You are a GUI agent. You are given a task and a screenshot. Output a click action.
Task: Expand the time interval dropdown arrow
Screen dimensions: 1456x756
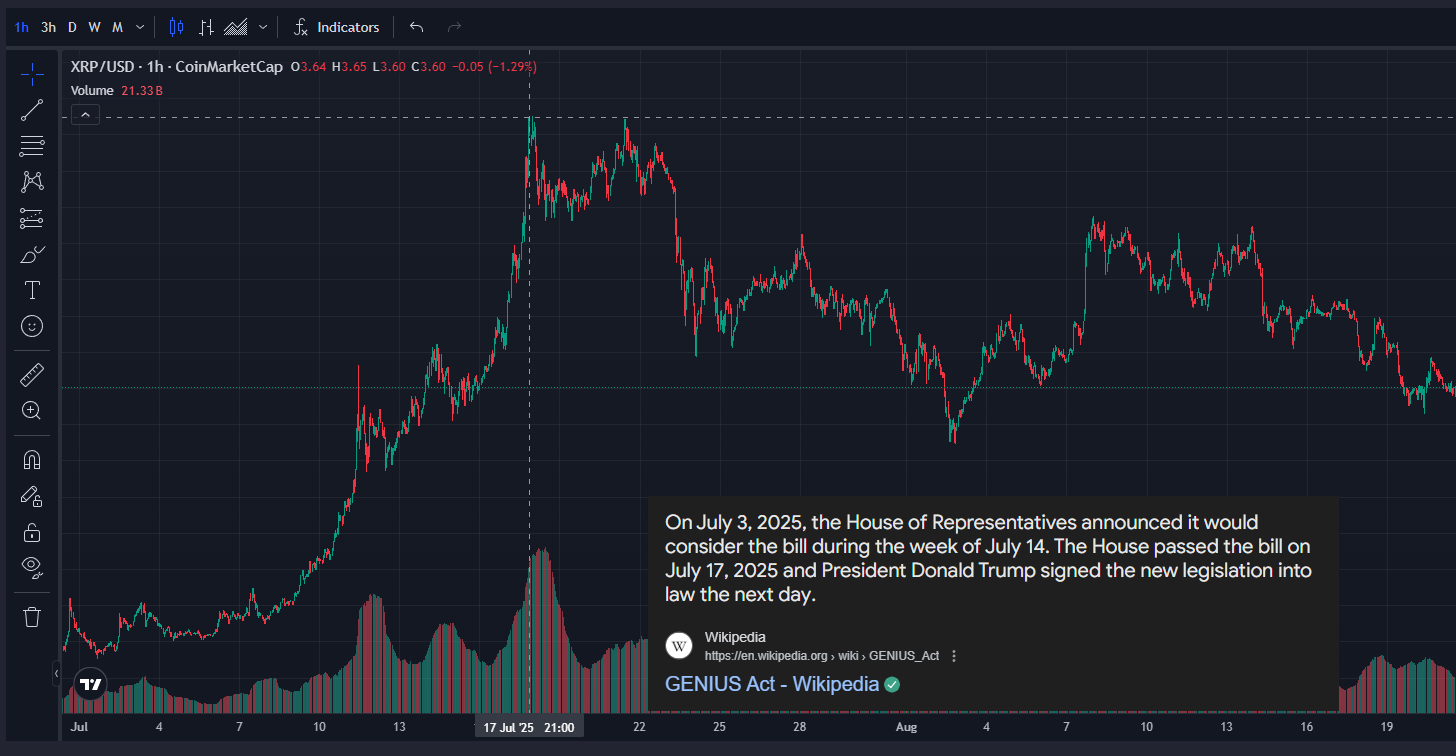pyautogui.click(x=140, y=27)
